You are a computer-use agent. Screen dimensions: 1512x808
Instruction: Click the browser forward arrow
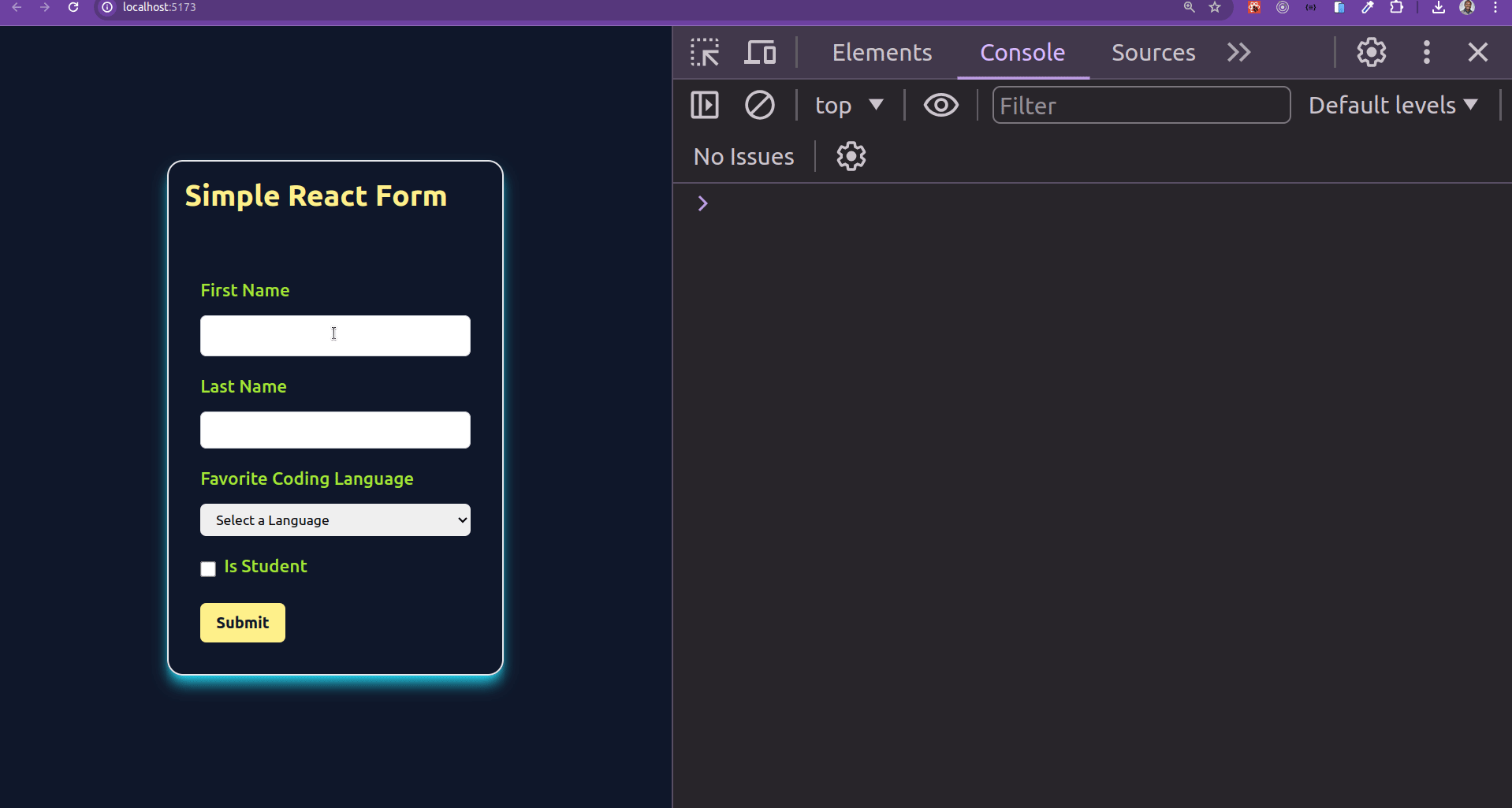coord(45,7)
